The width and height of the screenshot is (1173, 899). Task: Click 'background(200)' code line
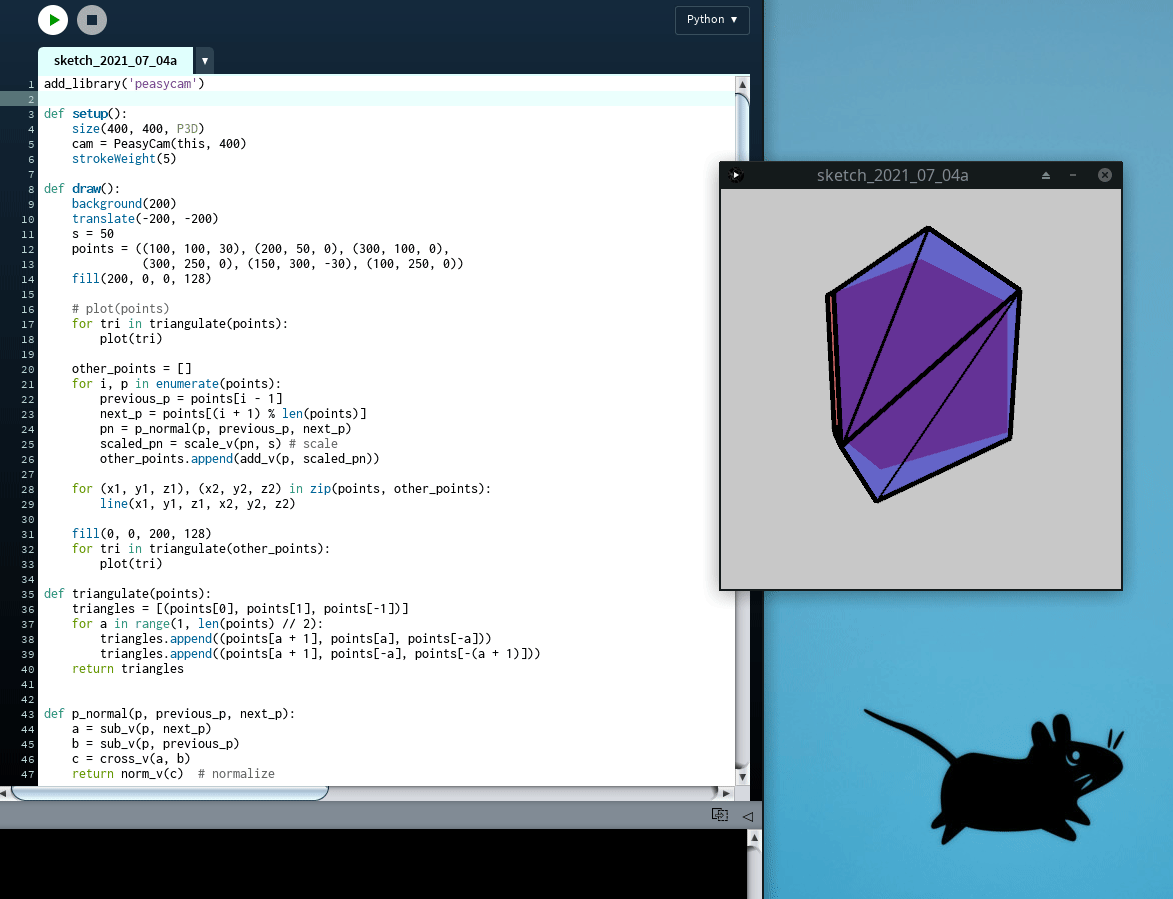coord(124,203)
